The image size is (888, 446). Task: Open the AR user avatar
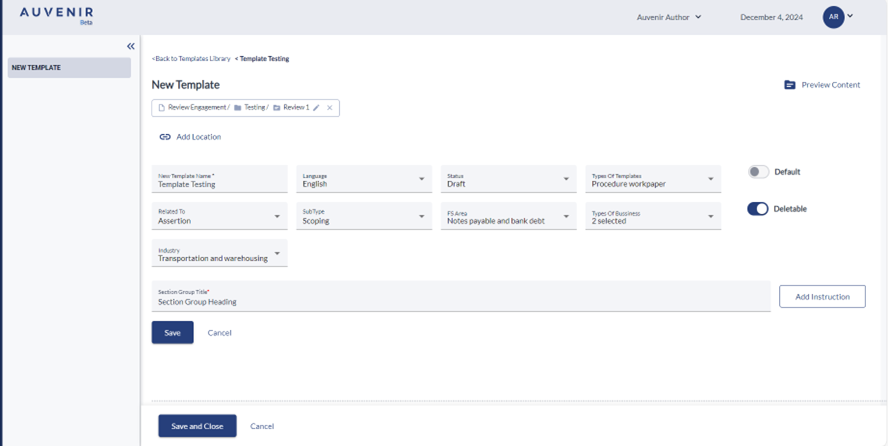click(x=833, y=17)
